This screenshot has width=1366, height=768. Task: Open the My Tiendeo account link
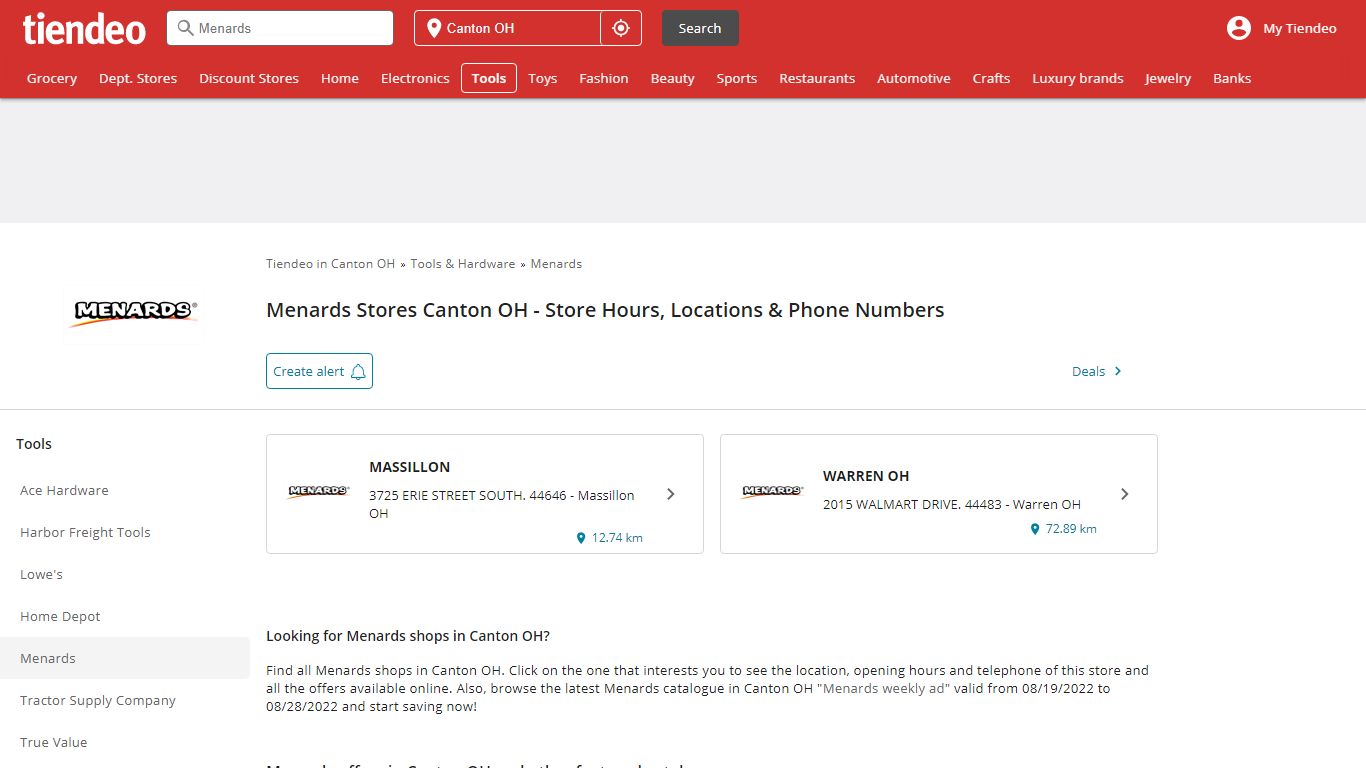[1300, 28]
